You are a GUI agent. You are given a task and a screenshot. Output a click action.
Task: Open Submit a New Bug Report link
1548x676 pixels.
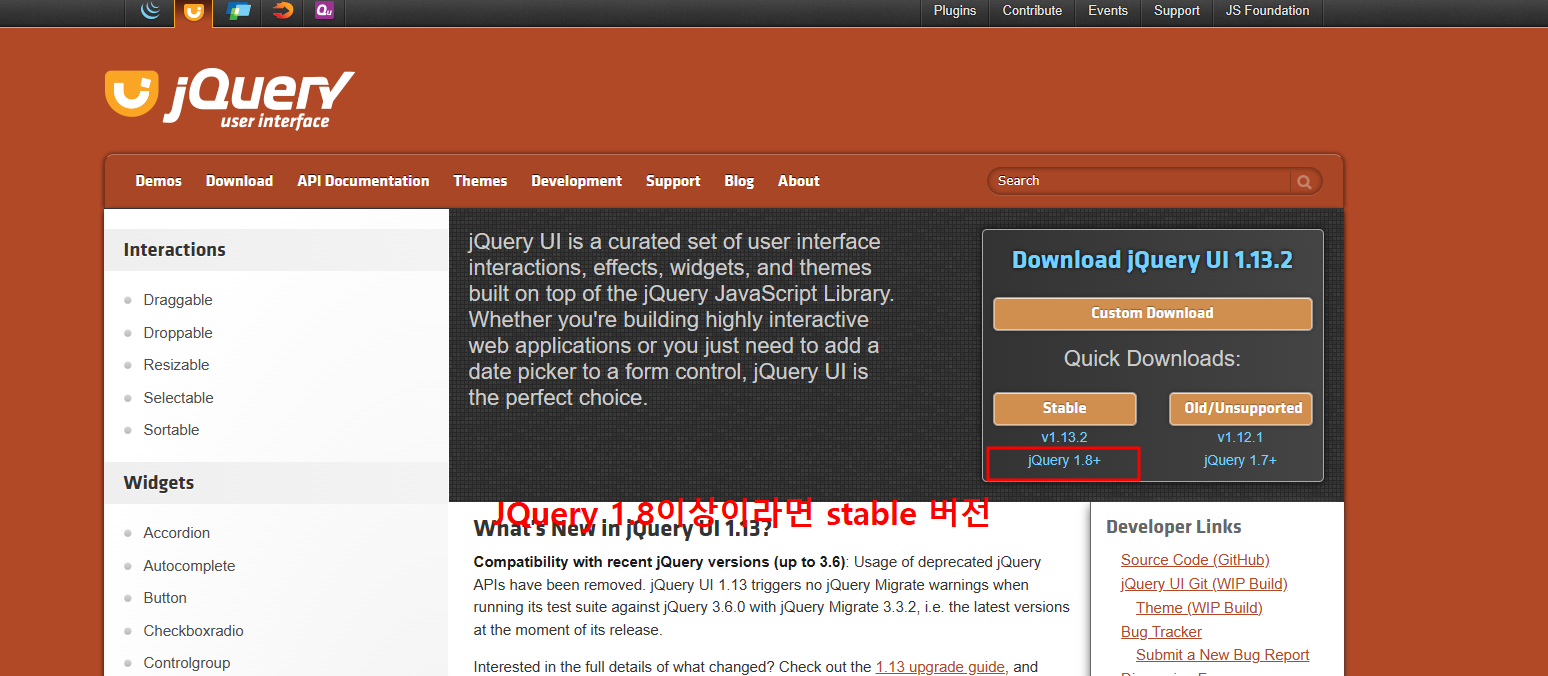(x=1222, y=655)
